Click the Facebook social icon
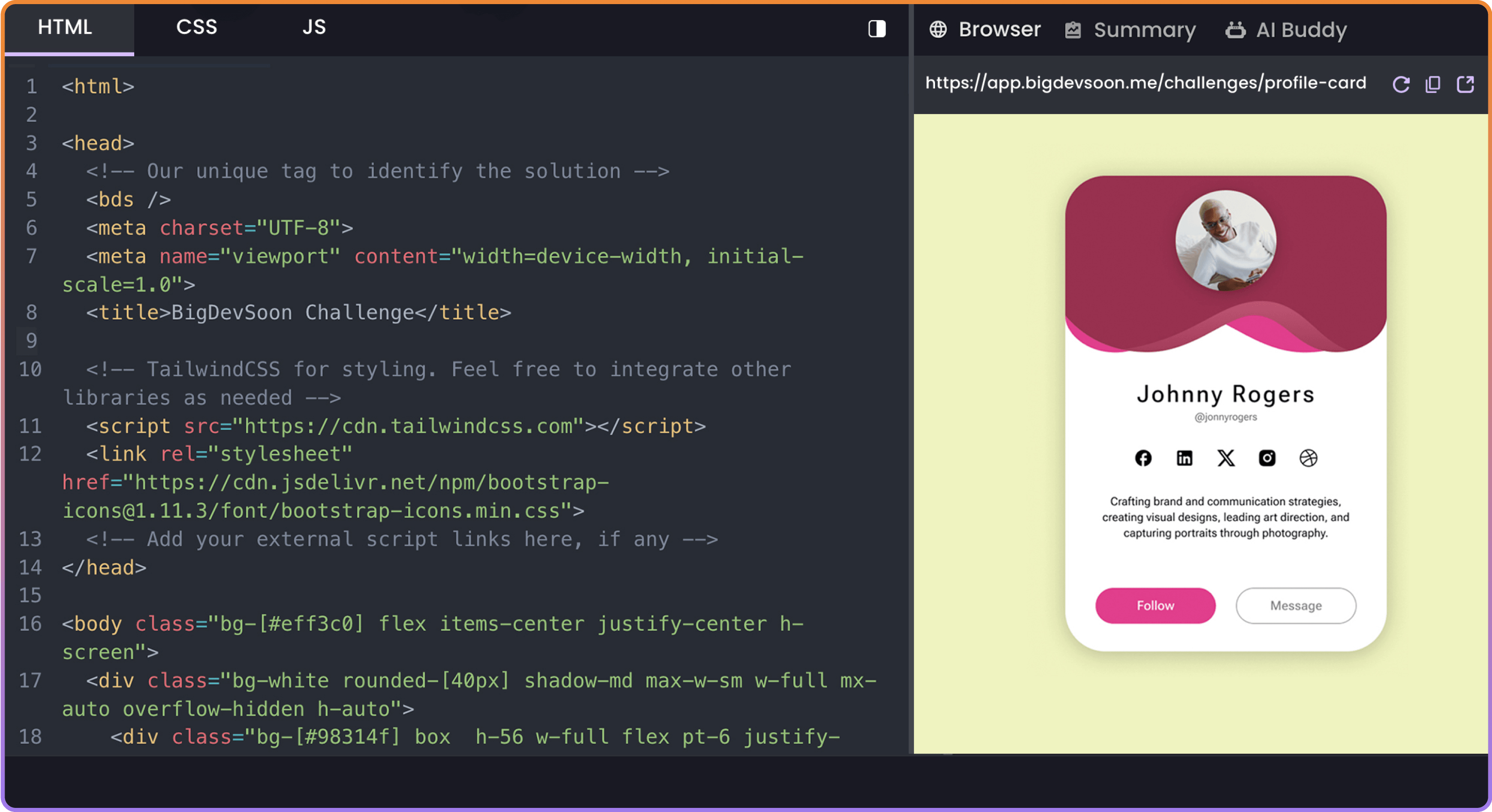This screenshot has height=812, width=1492. 1143,458
